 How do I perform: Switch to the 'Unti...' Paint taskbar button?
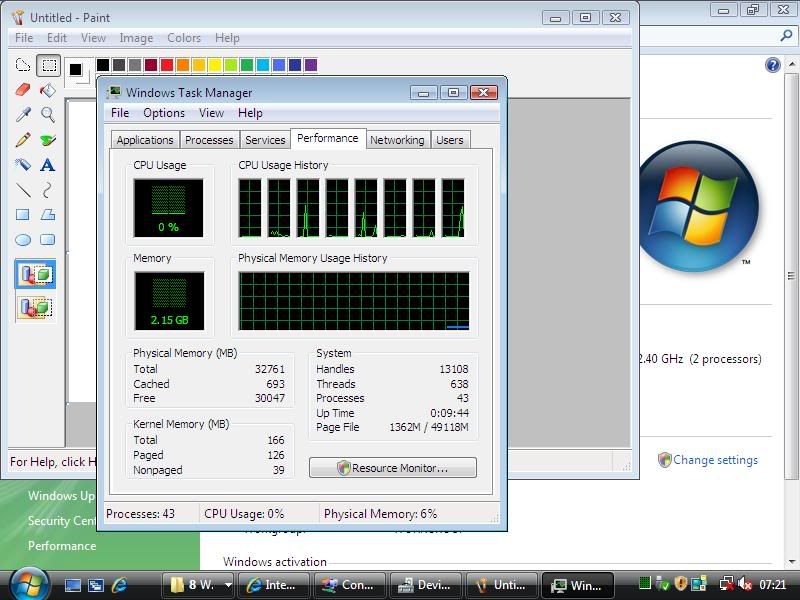501,585
